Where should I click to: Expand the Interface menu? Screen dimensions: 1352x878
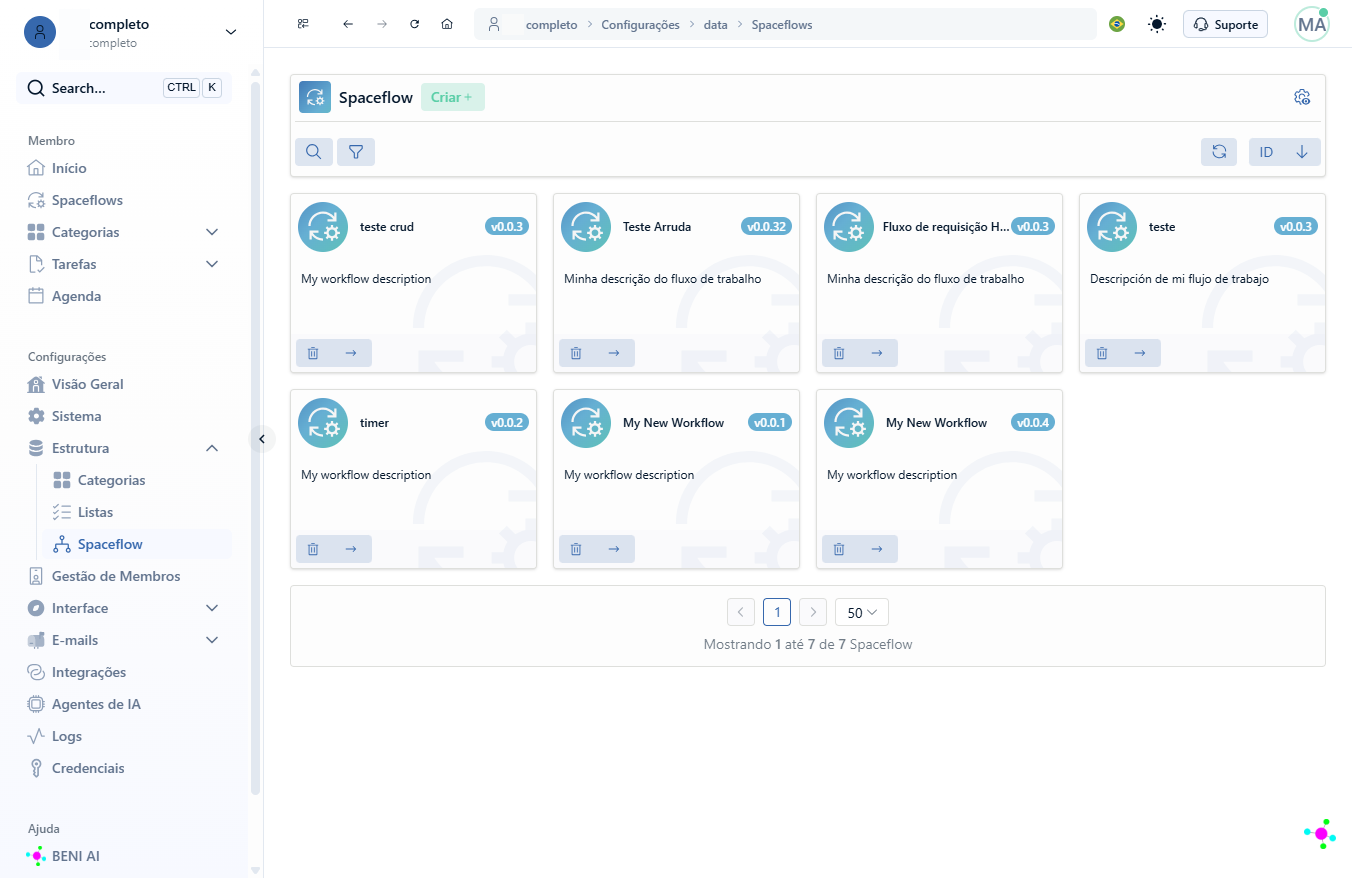coord(211,608)
